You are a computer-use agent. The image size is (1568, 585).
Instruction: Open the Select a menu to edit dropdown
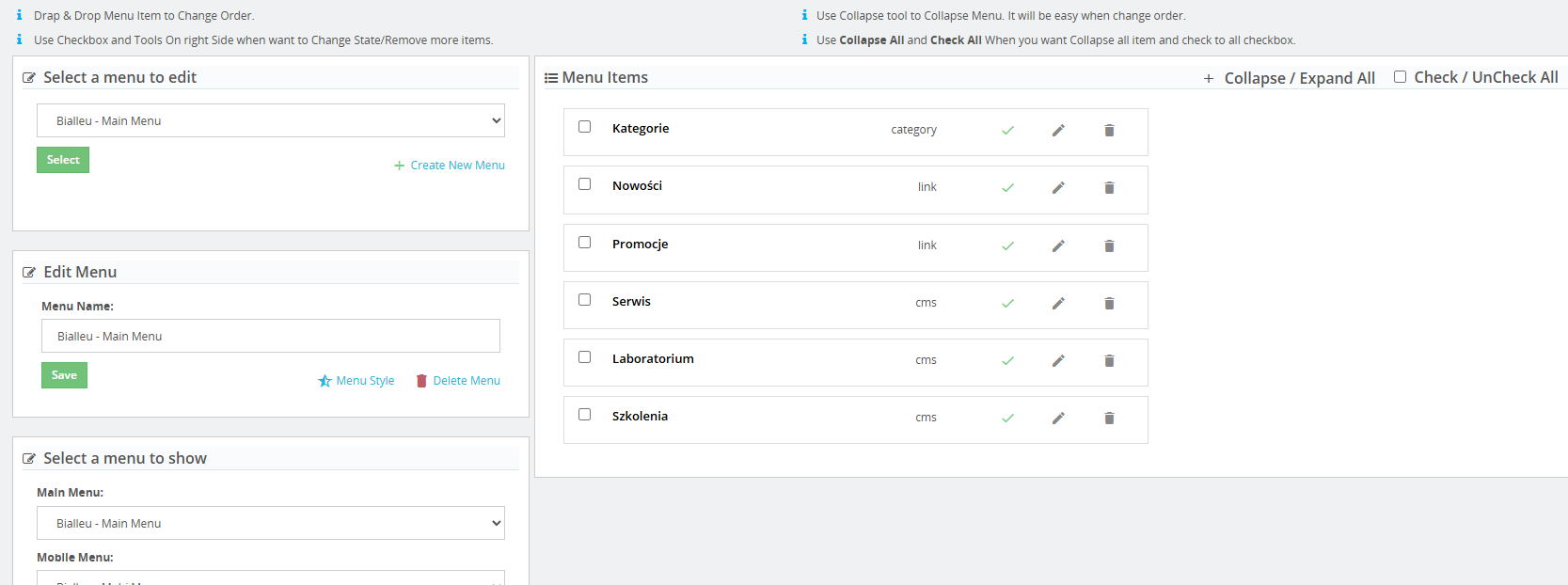tap(271, 120)
